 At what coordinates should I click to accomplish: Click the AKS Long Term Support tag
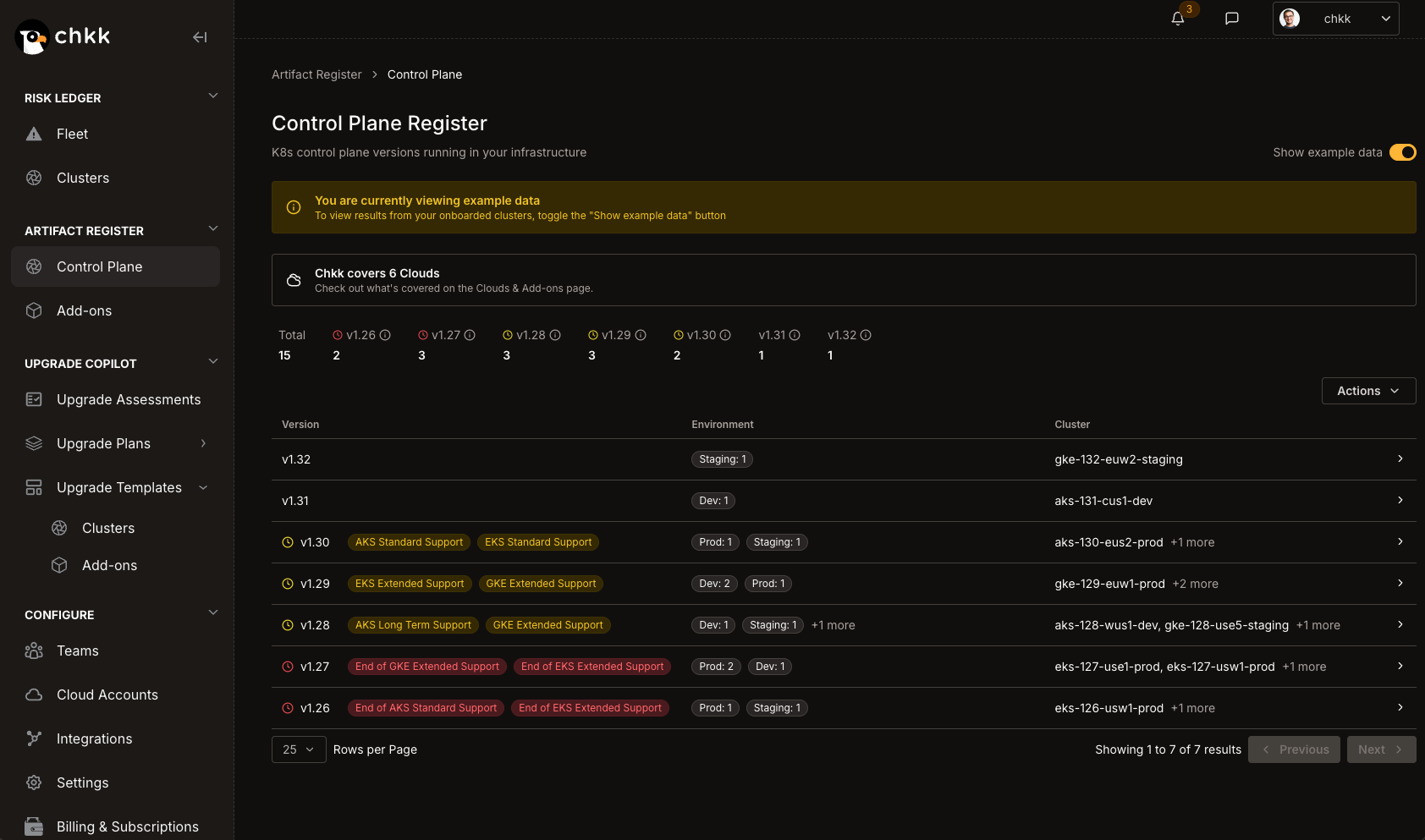413,625
